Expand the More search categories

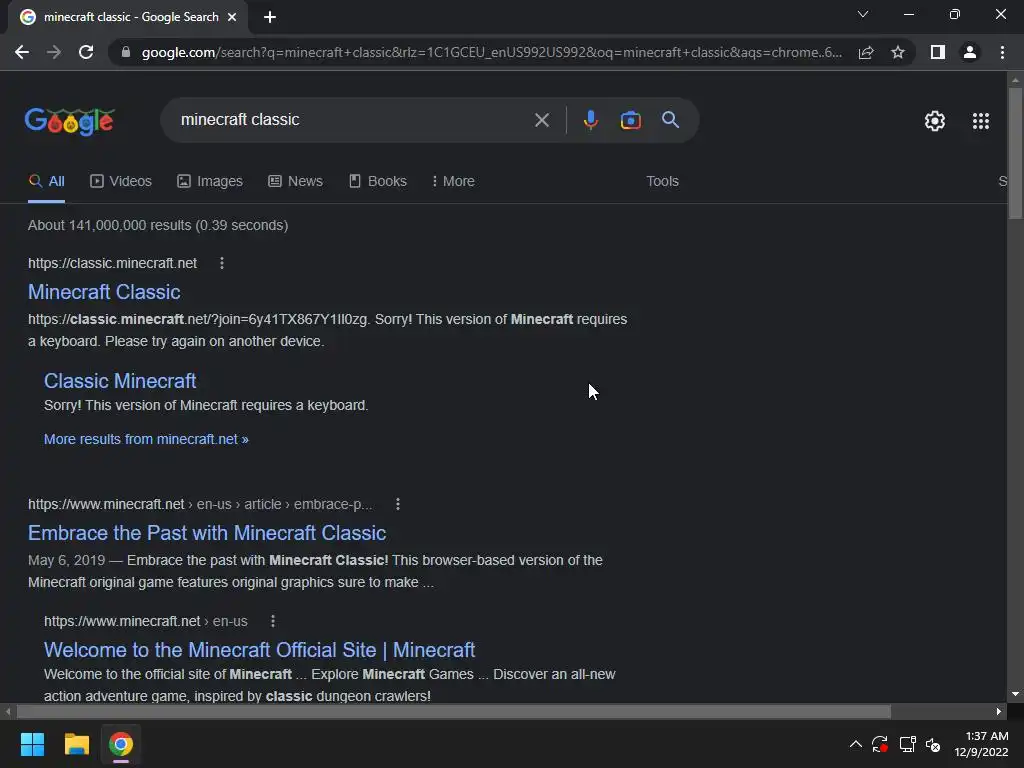453,182
